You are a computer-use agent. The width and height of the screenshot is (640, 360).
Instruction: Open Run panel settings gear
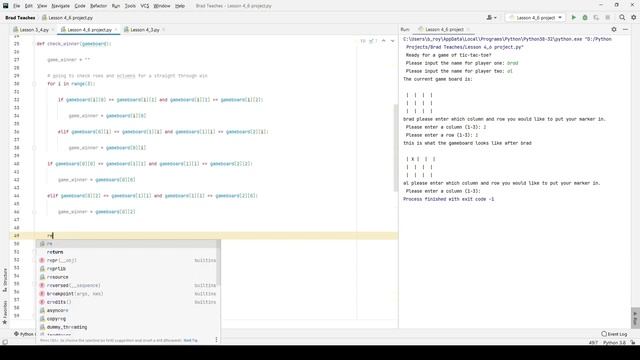click(614, 29)
